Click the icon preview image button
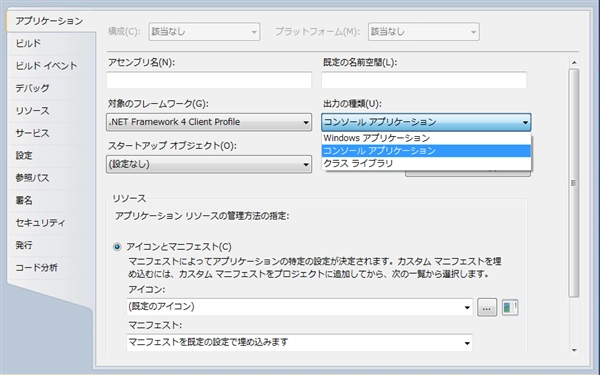The height and width of the screenshot is (375, 600). point(510,307)
